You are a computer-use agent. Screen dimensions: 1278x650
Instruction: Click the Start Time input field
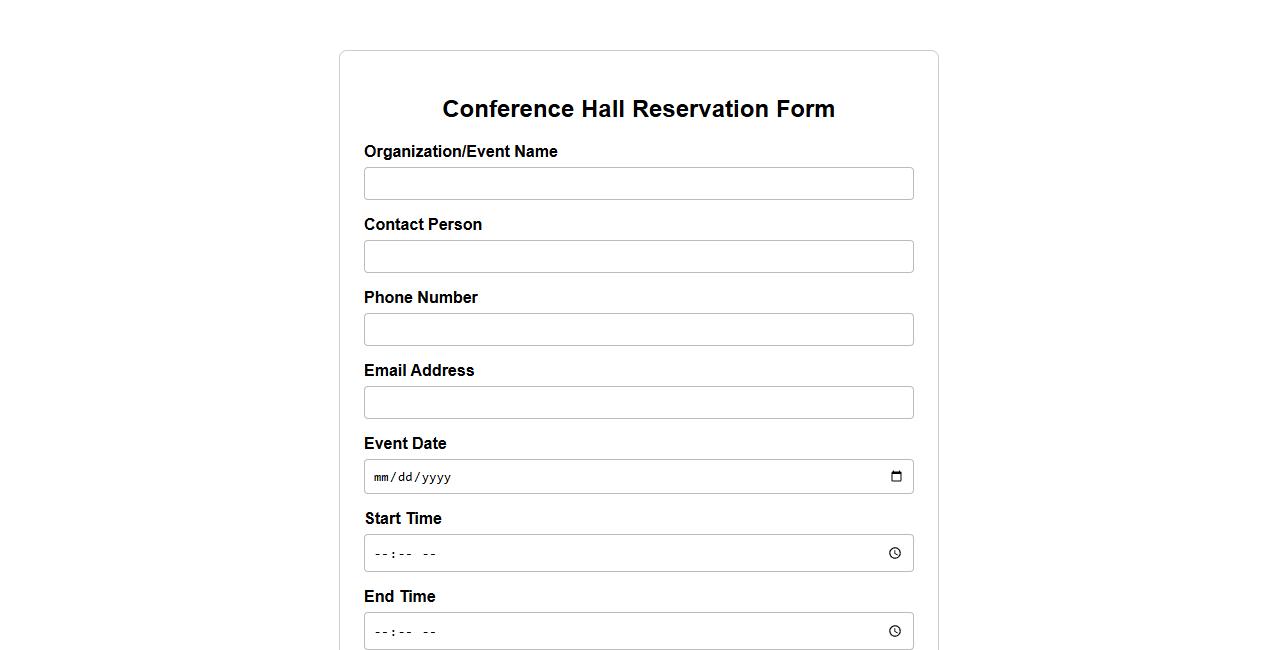(600, 552)
